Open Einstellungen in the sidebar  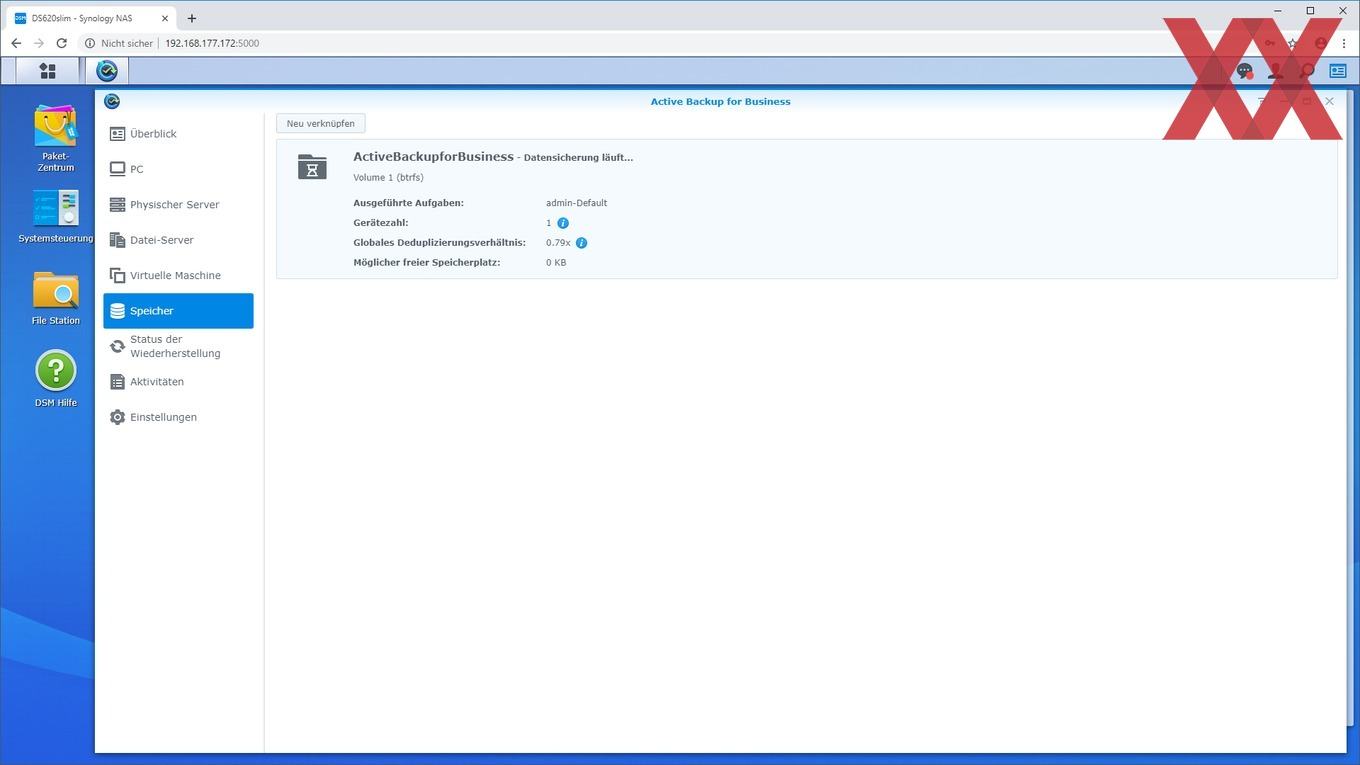[x=178, y=417]
